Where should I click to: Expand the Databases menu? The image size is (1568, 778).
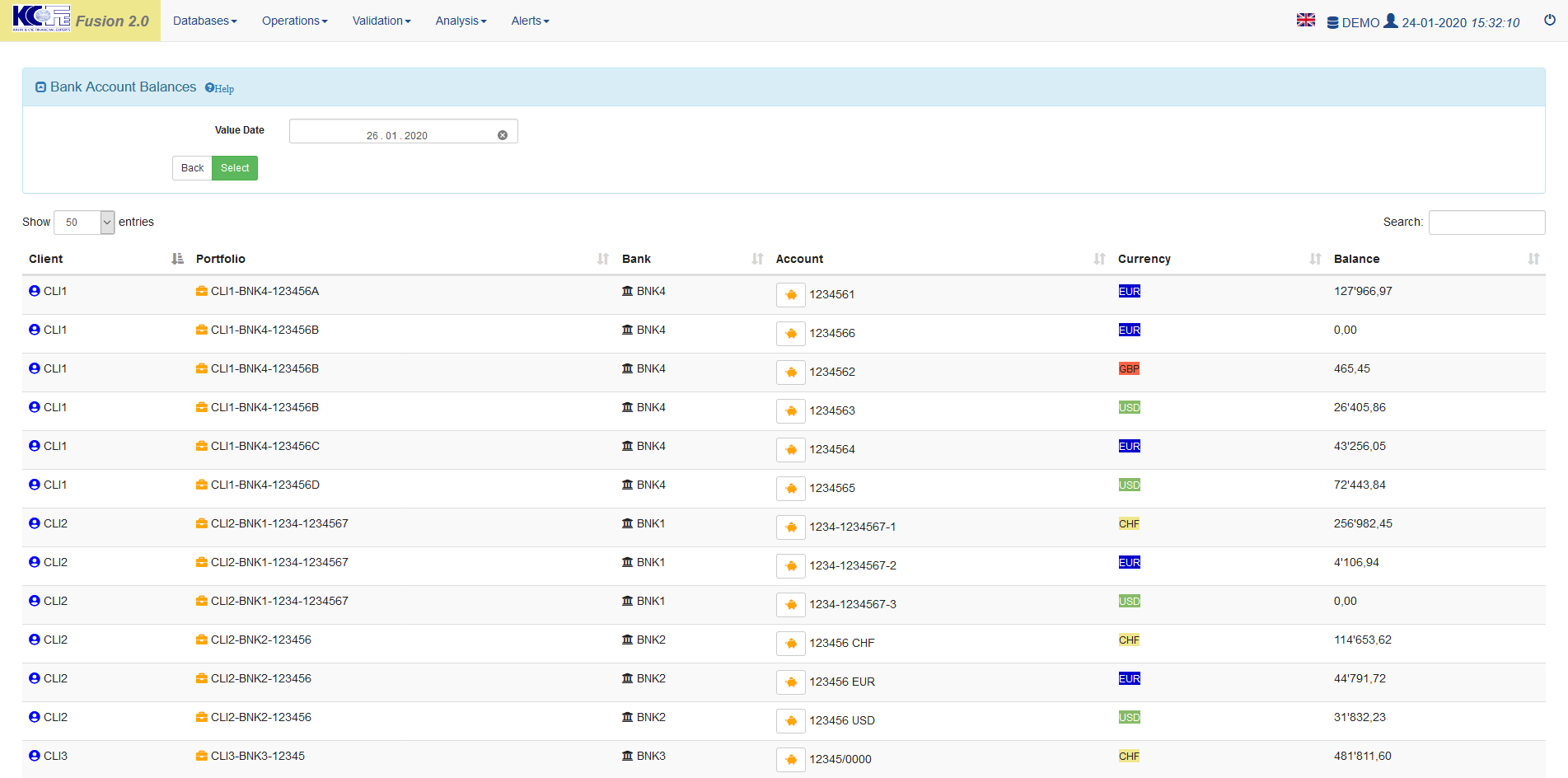[204, 21]
